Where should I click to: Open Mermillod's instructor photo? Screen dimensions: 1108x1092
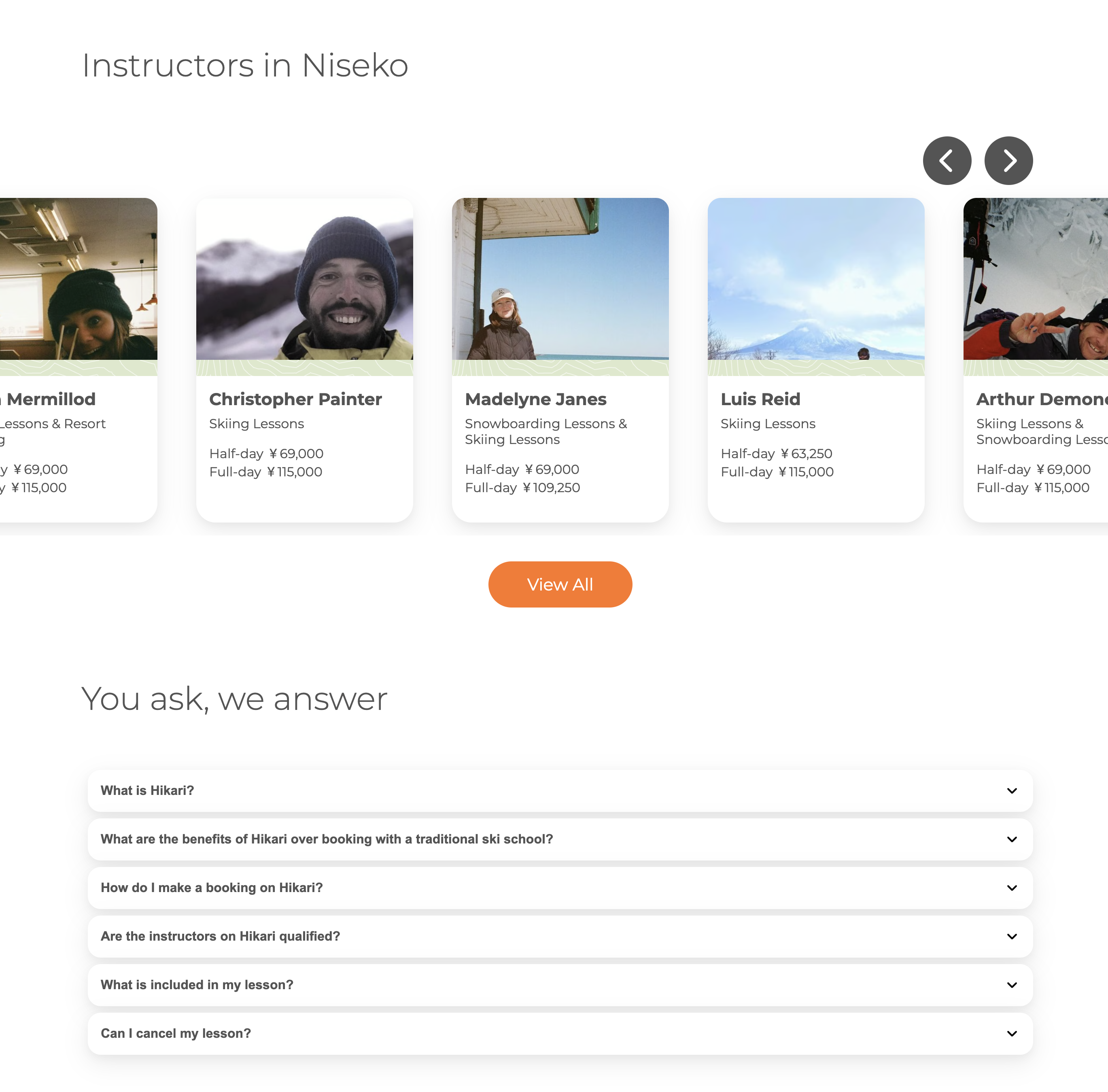tap(79, 279)
